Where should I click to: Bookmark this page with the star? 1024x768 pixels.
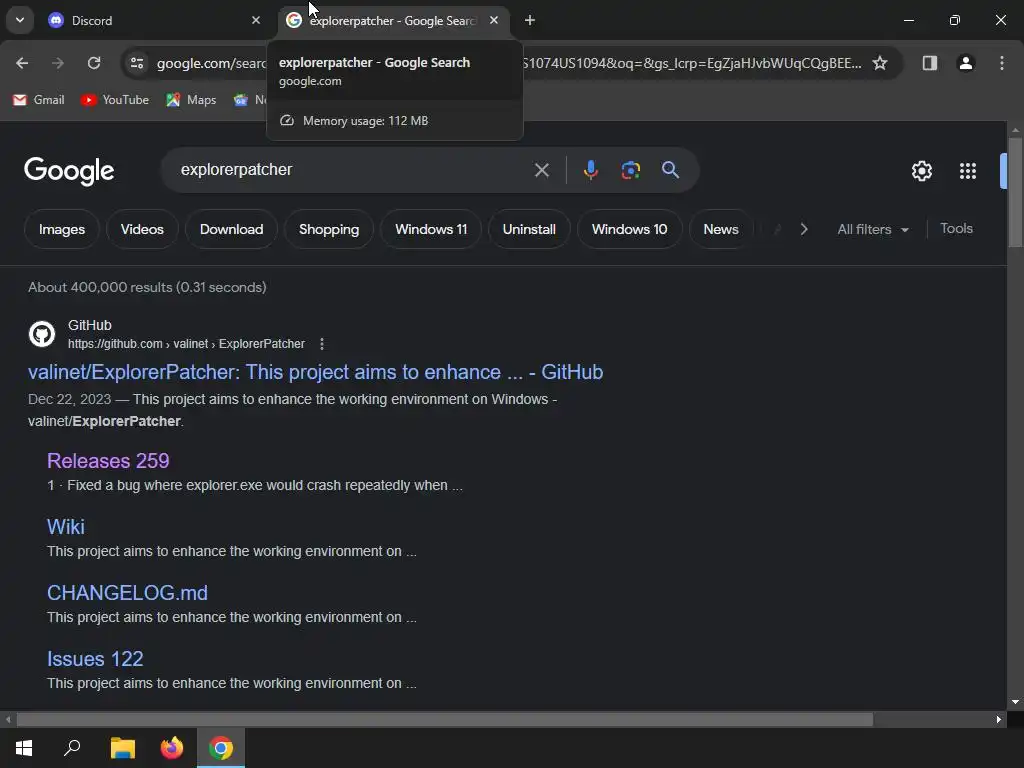pos(880,63)
